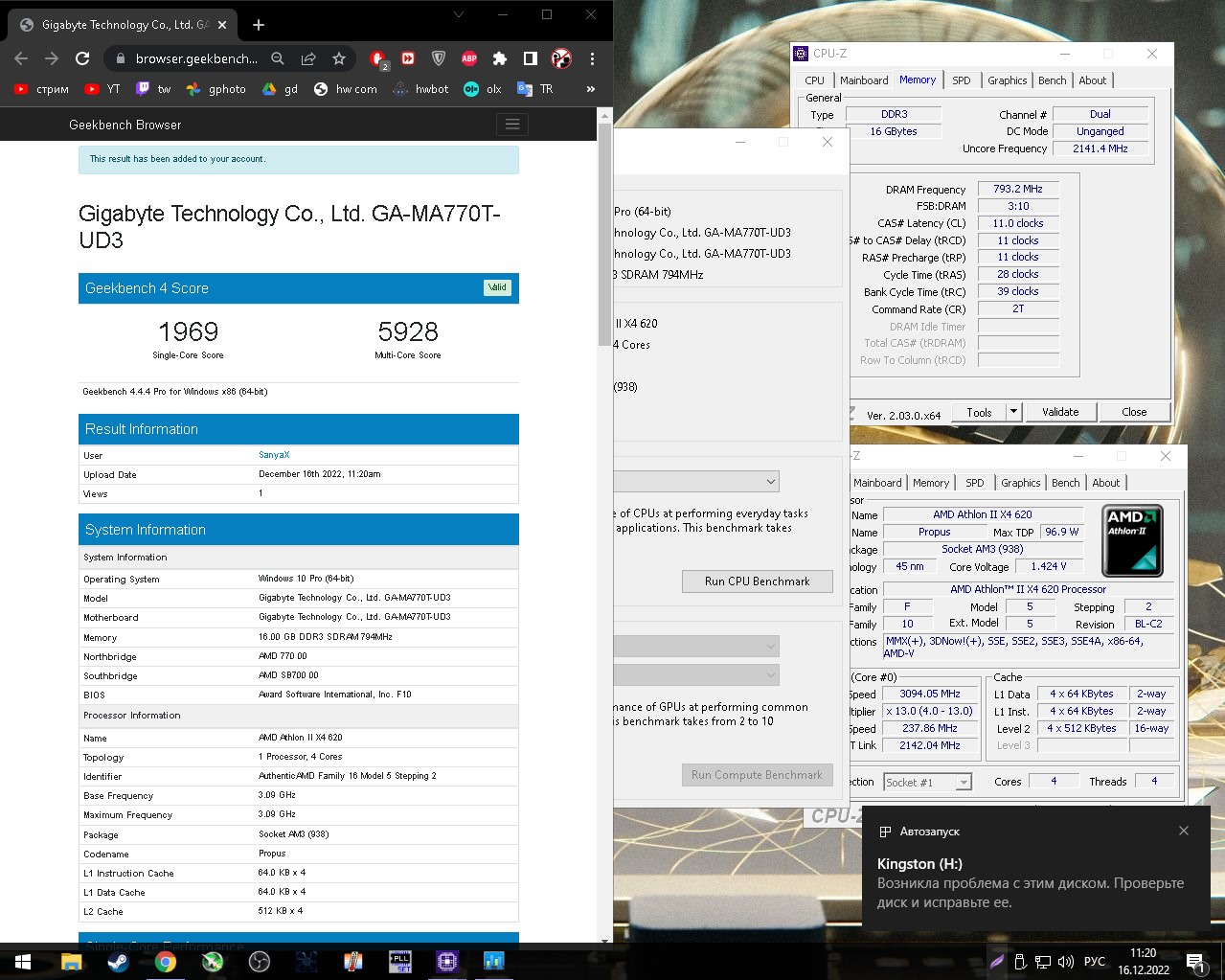Open the 'gd' Google Drive bookmark
Viewport: 1225px width, 980px height.
[281, 89]
